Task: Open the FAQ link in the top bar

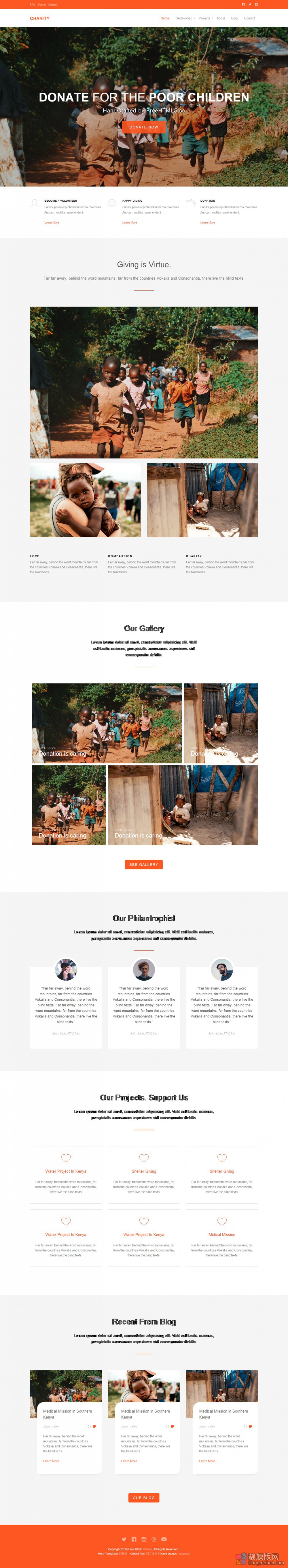Action: pyautogui.click(x=33, y=4)
